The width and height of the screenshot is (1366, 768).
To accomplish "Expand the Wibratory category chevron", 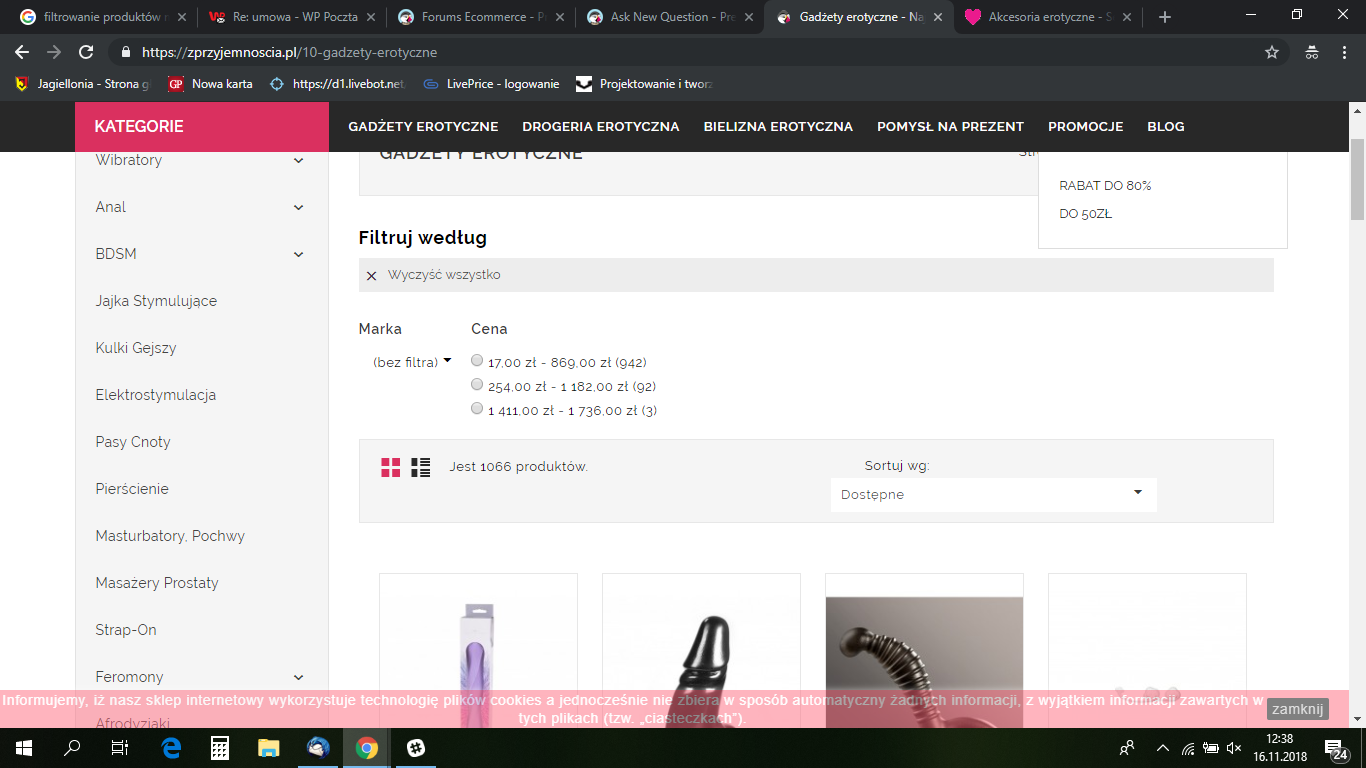I will coord(298,160).
